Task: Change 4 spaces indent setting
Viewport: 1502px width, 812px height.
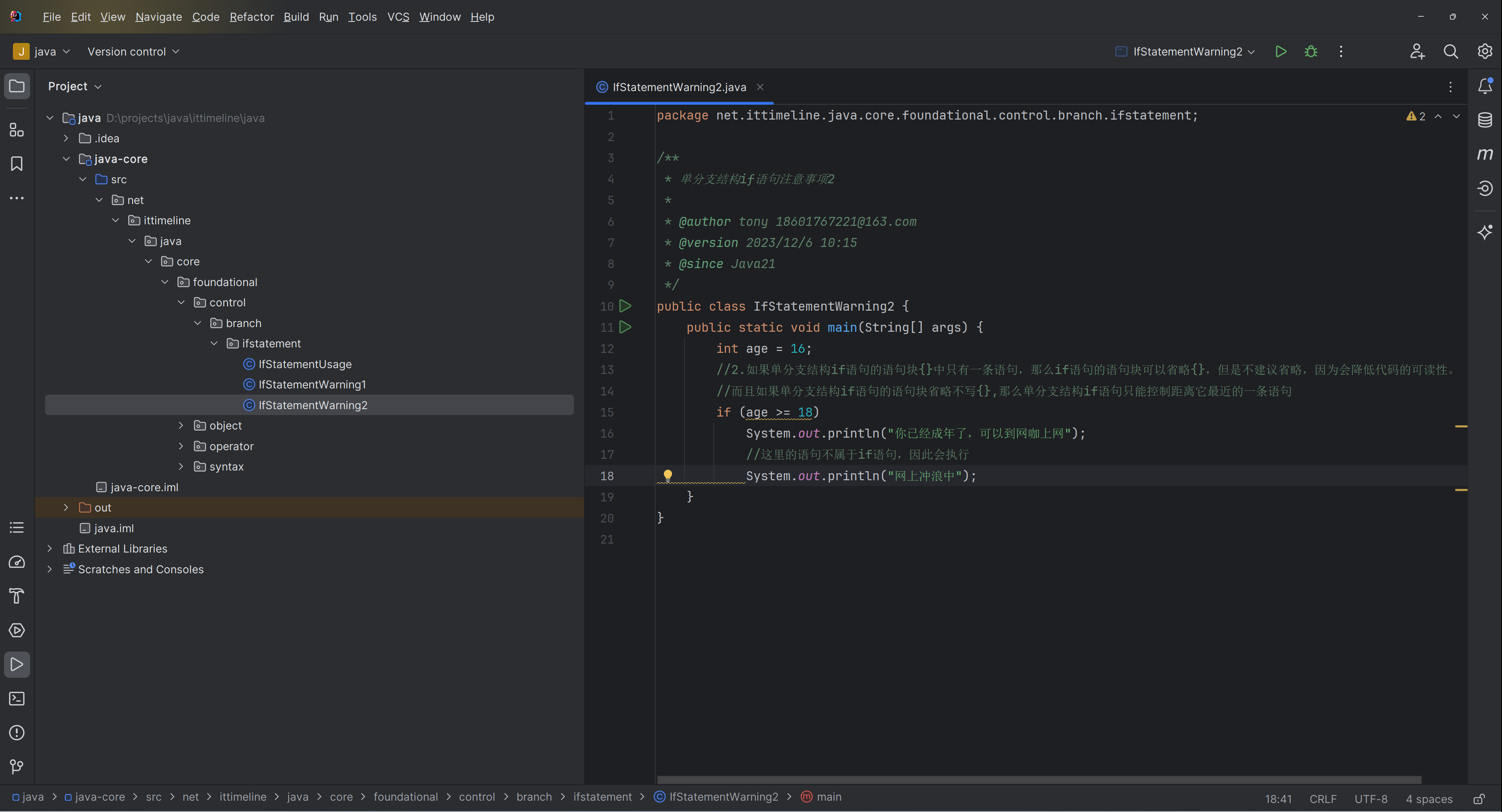Action: (1429, 799)
